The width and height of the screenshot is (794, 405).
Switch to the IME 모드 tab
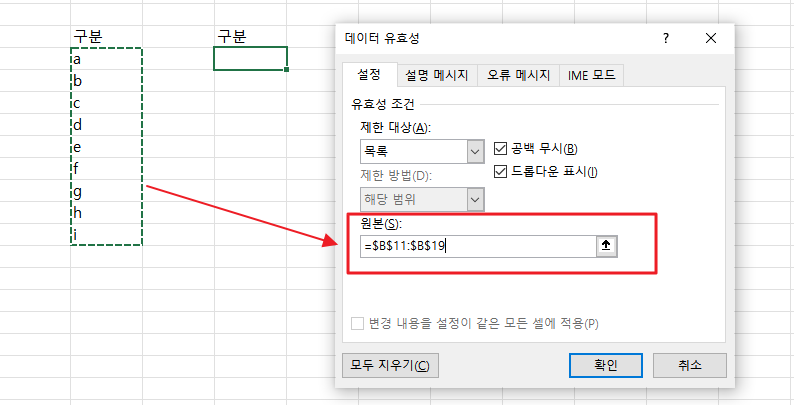point(591,75)
